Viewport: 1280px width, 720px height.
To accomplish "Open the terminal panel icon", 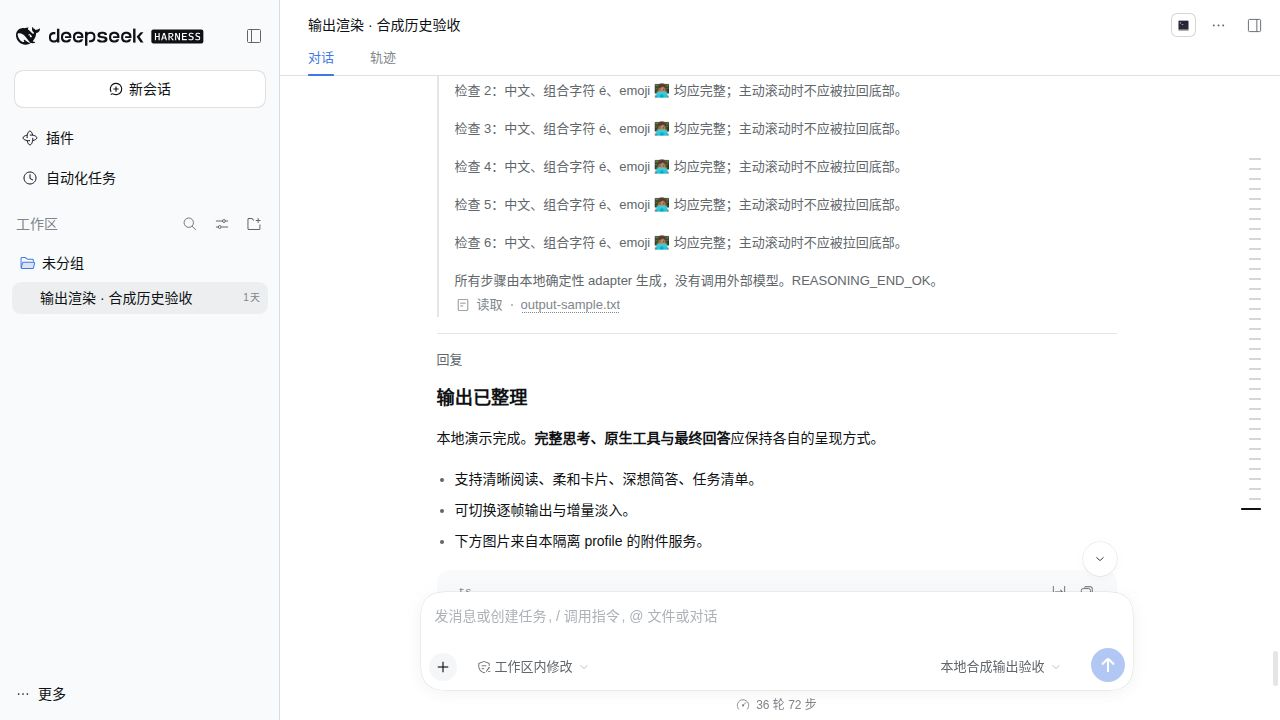I will pyautogui.click(x=1183, y=25).
